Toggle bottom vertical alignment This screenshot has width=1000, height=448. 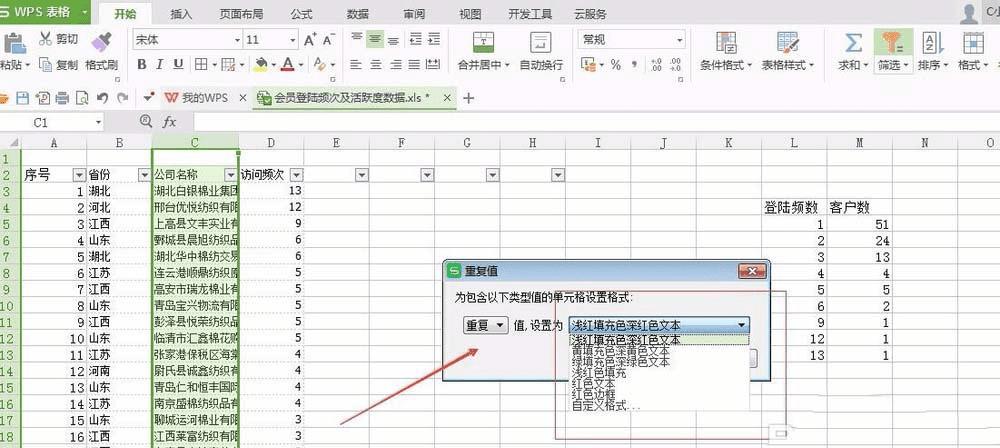(393, 40)
